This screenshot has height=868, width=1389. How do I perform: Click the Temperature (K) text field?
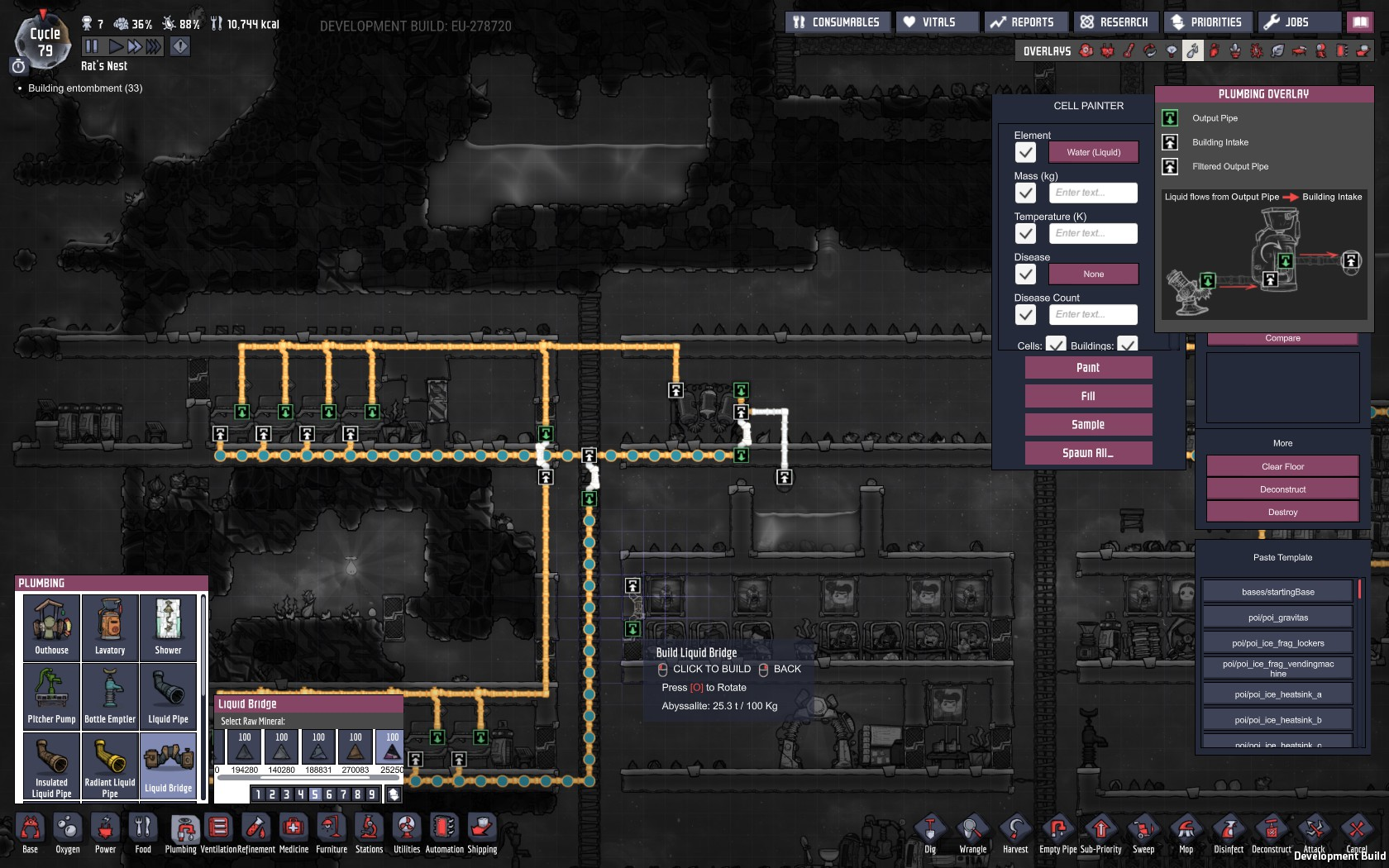click(1093, 233)
